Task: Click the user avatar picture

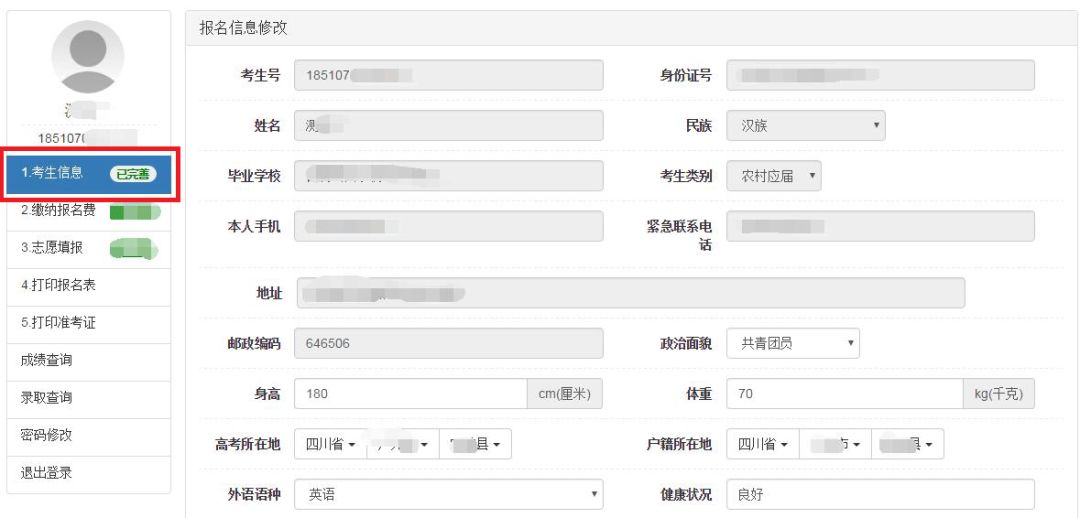Action: (88, 56)
